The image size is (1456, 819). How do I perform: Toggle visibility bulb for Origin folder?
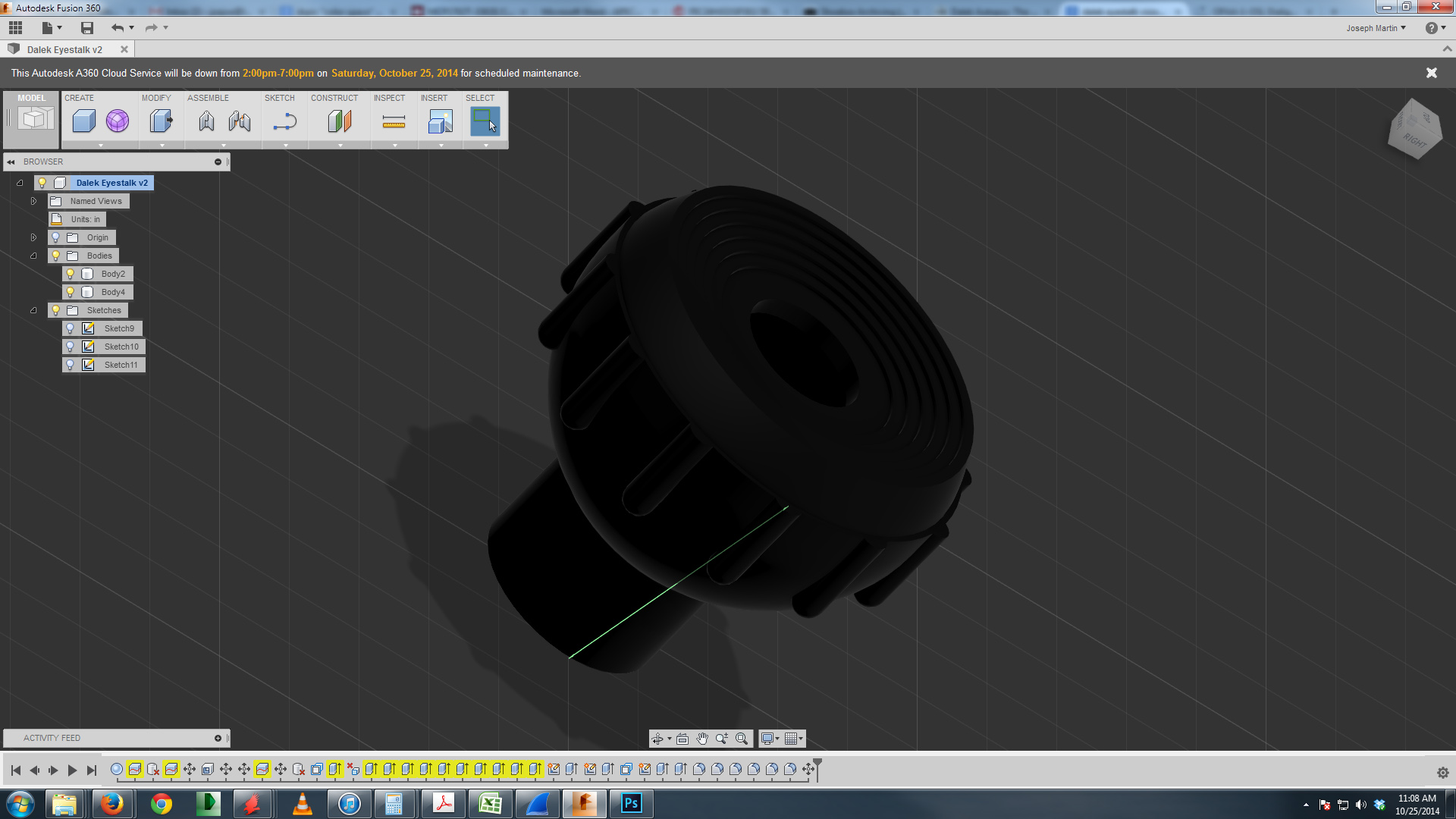(56, 237)
